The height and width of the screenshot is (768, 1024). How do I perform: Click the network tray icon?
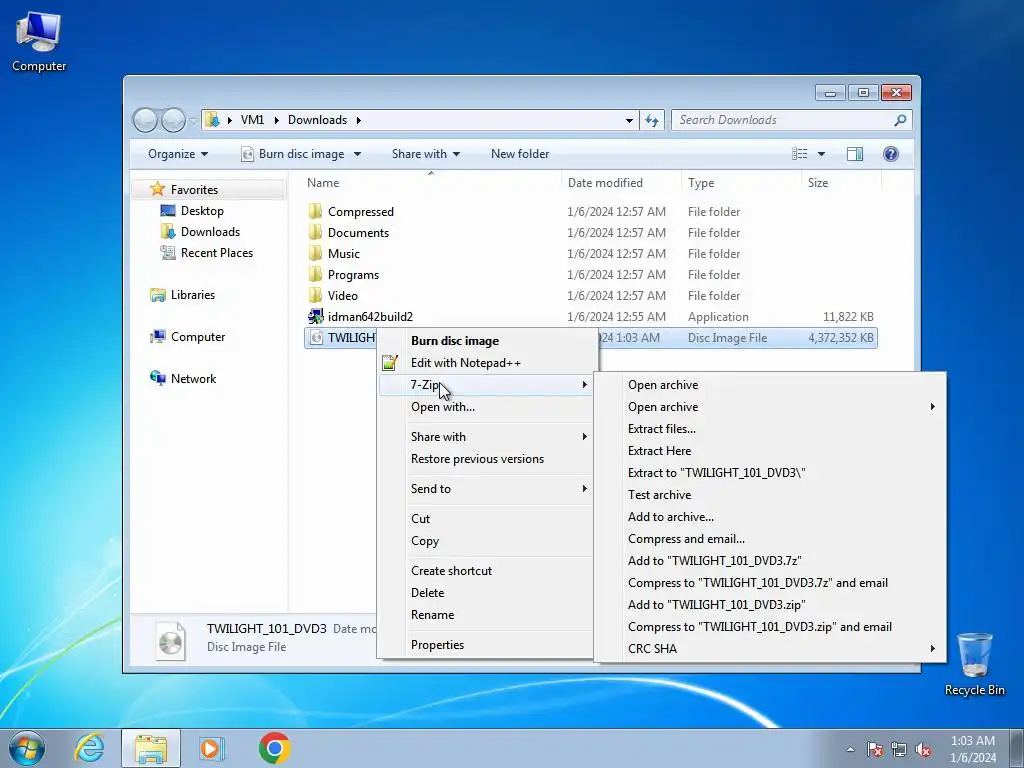pyautogui.click(x=899, y=749)
